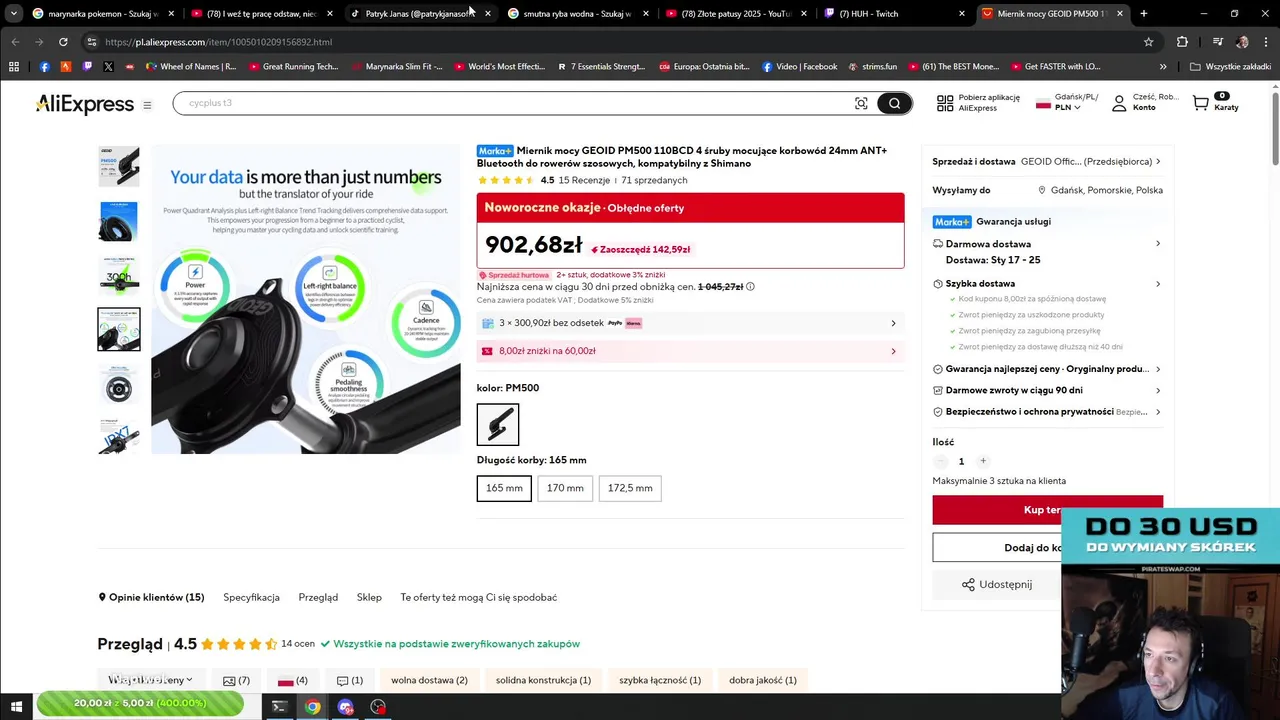Select 170 mm crank length
The width and height of the screenshot is (1280, 720).
pos(565,488)
